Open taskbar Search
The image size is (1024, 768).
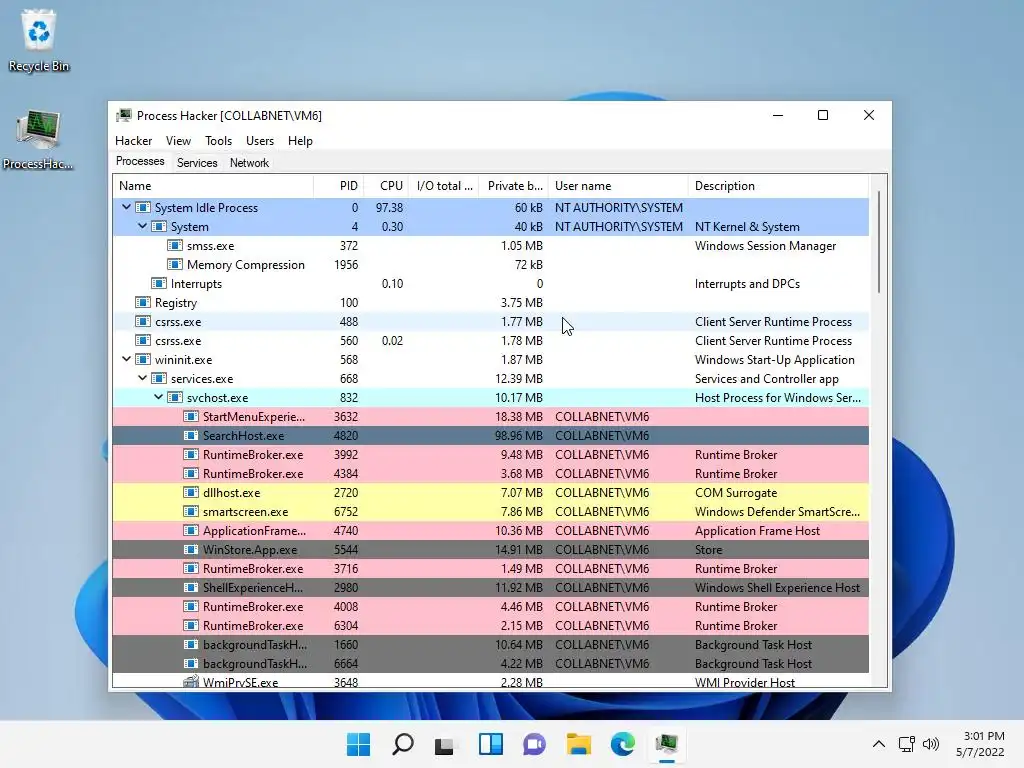pos(402,744)
